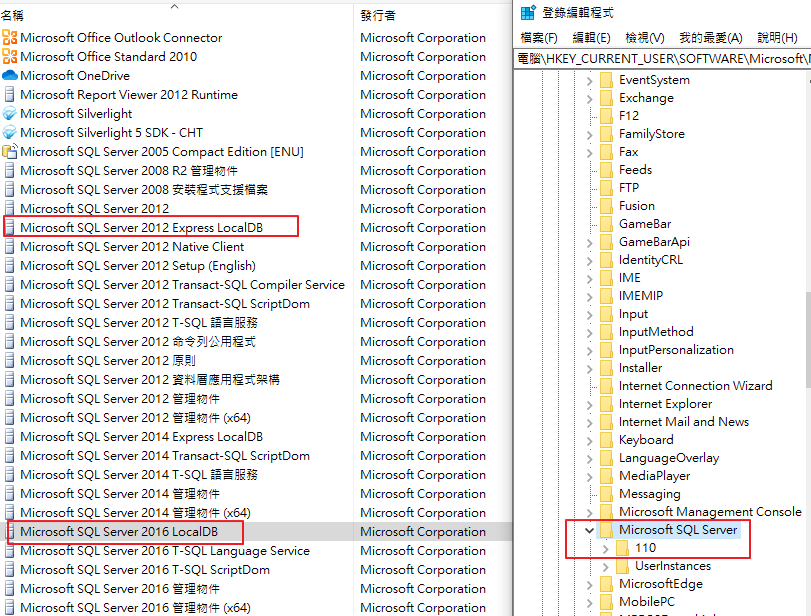Expand the LanguageOverlay registry key
The height and width of the screenshot is (616, 811).
(x=589, y=458)
